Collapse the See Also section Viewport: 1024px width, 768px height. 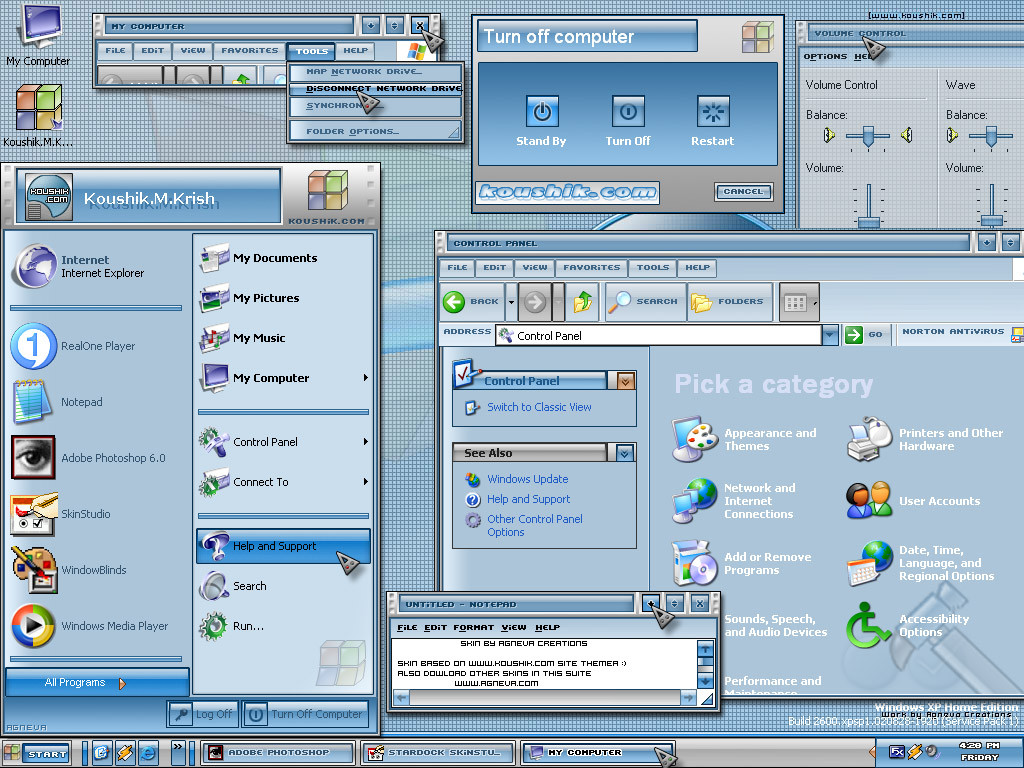coord(624,453)
